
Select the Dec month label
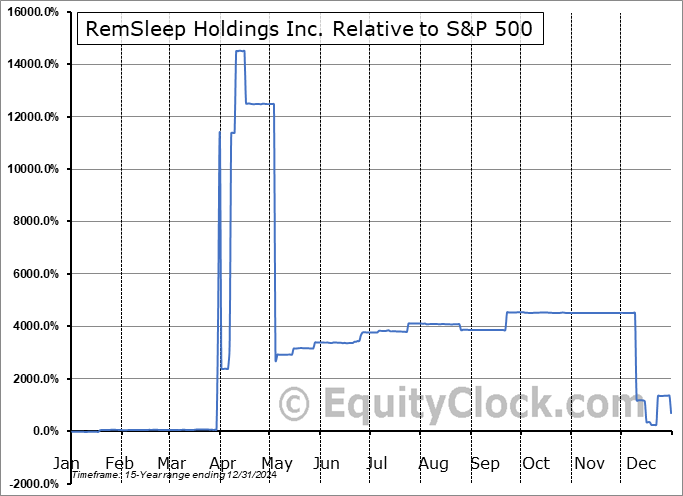pyautogui.click(x=640, y=463)
